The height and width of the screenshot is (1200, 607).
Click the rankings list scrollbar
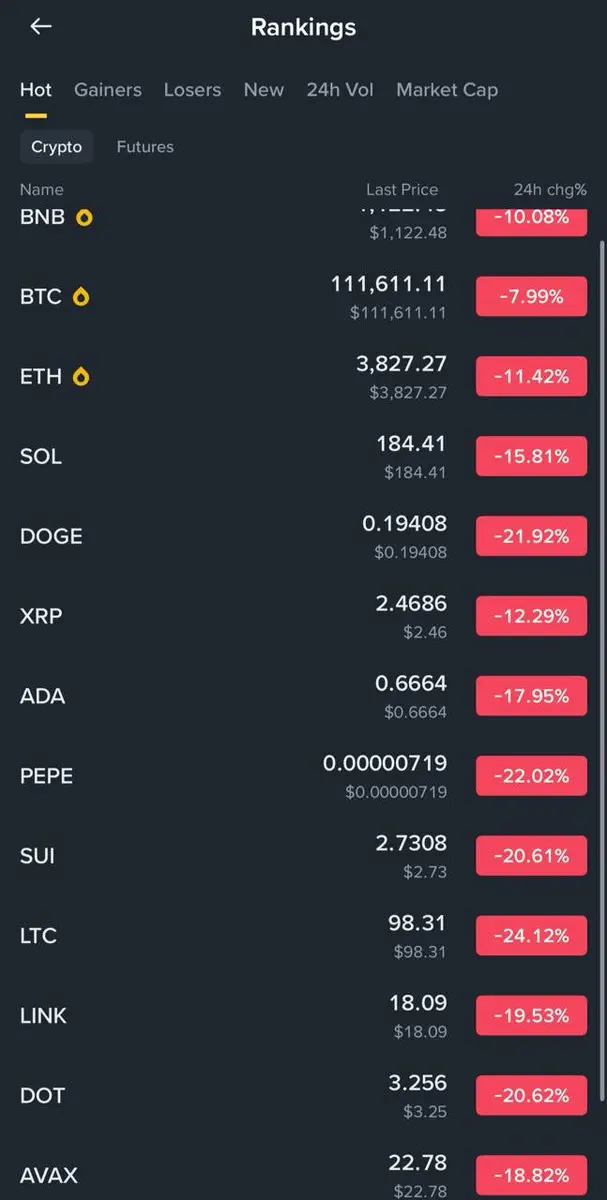(x=601, y=500)
